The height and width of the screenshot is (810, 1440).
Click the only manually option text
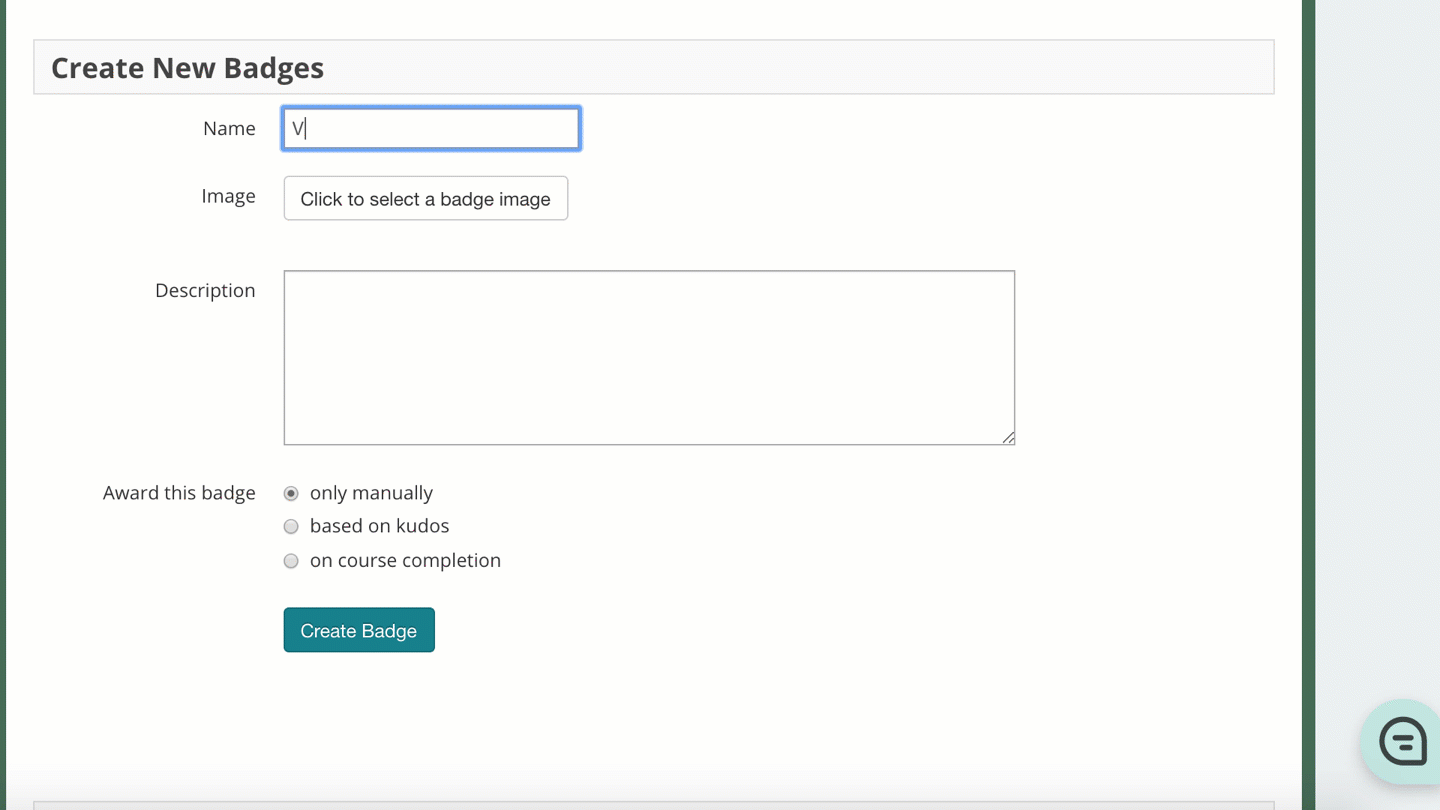click(x=371, y=493)
